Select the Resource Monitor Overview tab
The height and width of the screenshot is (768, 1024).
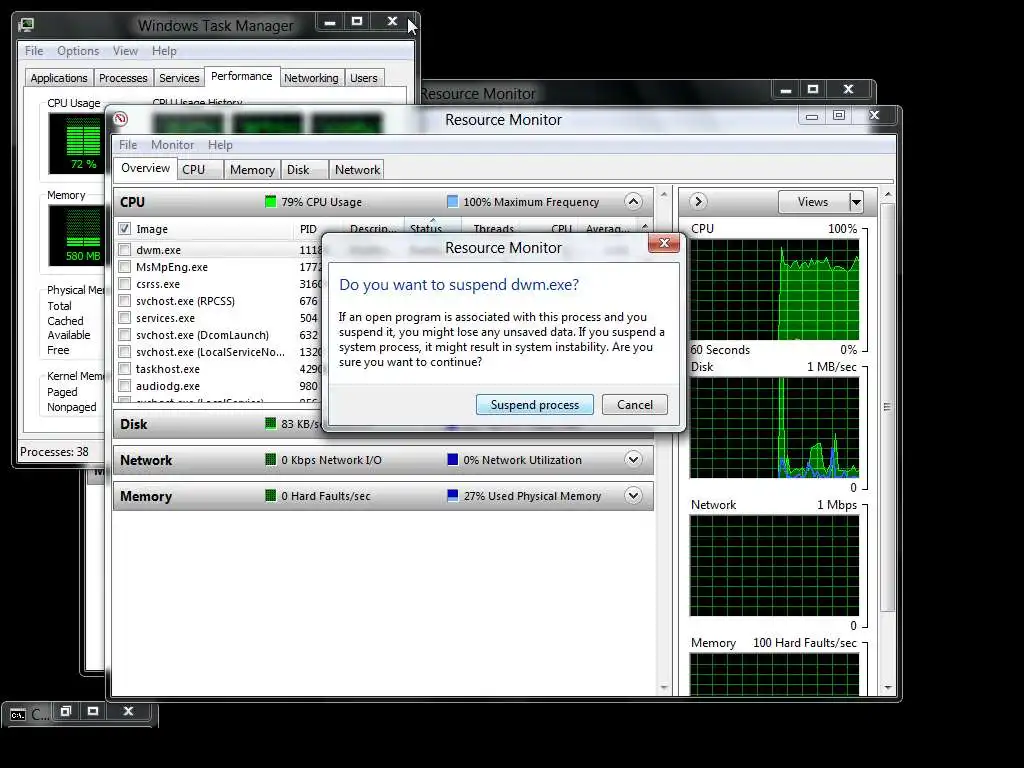(x=146, y=168)
